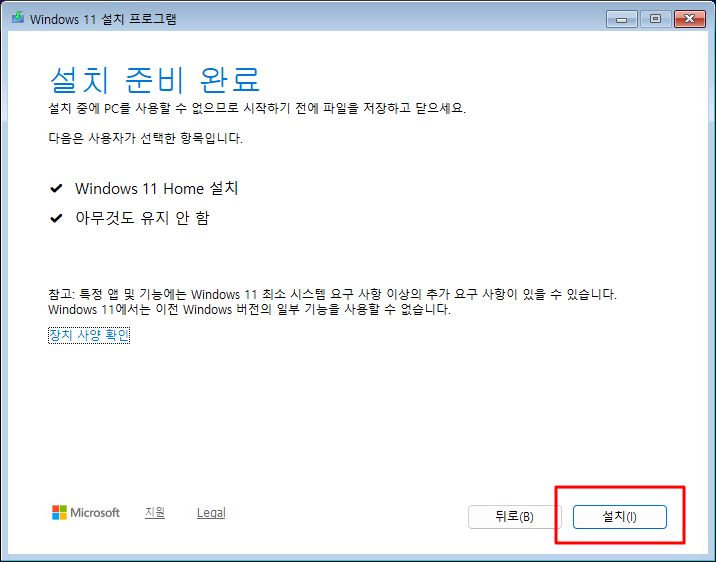Select the 'Windows 11 Home 설치' text
Image resolution: width=716 pixels, height=562 pixels.
point(157,188)
